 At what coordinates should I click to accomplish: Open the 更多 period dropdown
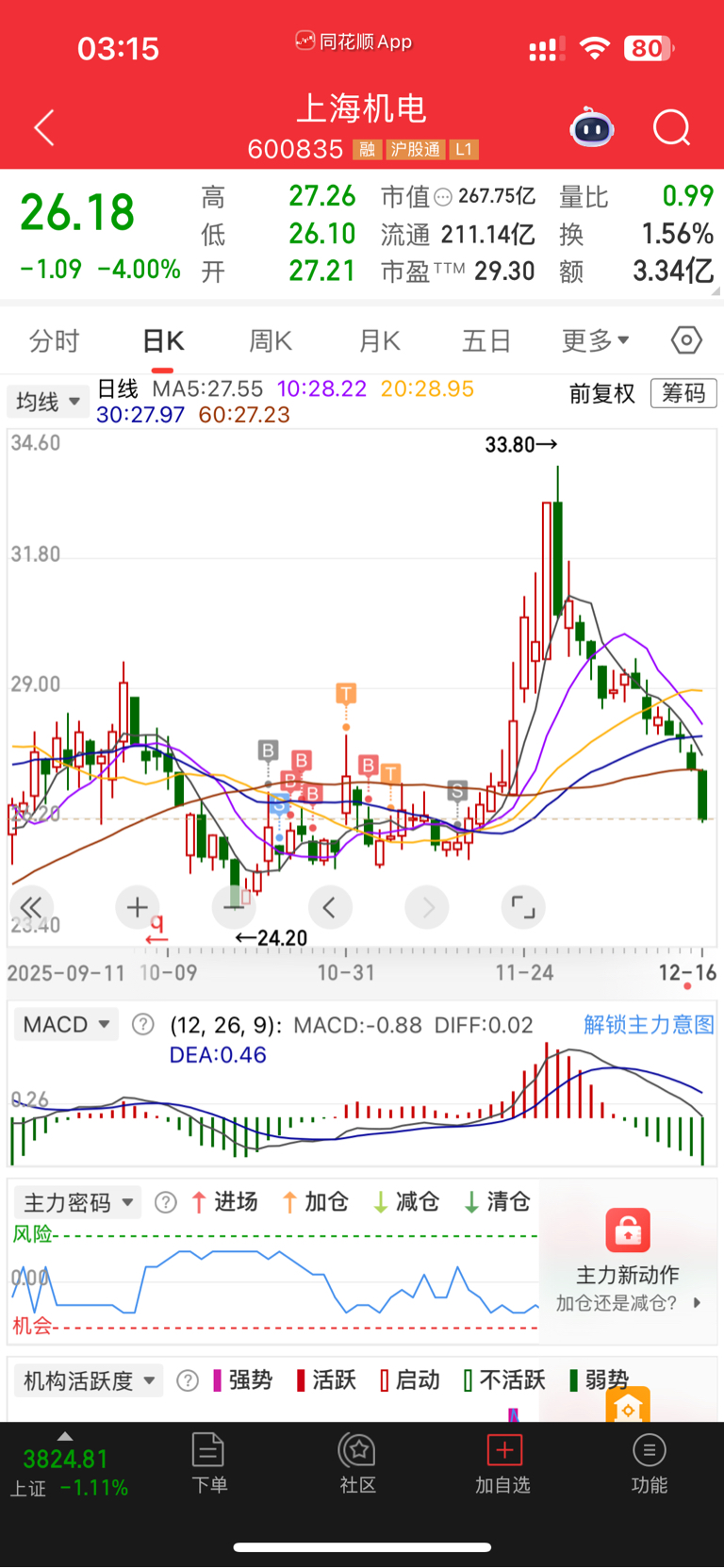(x=595, y=340)
